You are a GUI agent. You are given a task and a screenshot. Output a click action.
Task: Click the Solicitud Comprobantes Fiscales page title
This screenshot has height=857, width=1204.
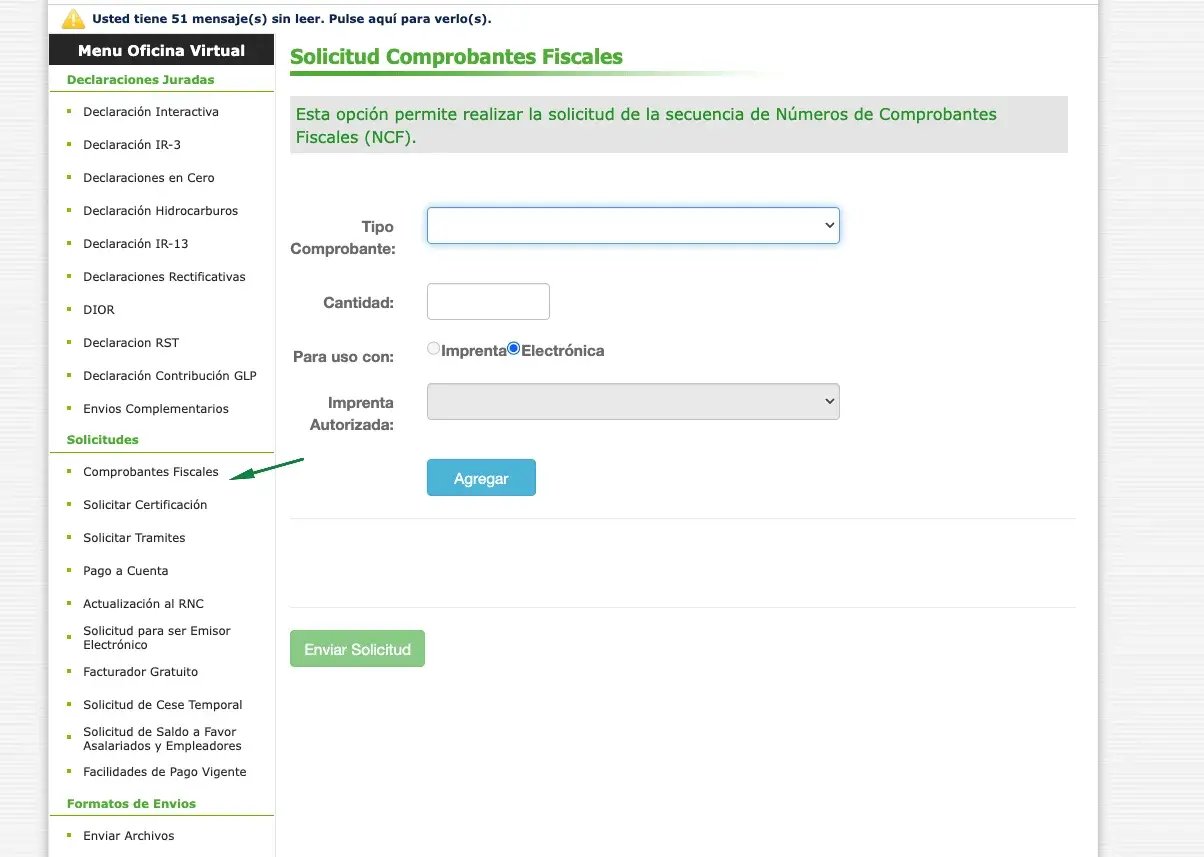click(x=456, y=57)
